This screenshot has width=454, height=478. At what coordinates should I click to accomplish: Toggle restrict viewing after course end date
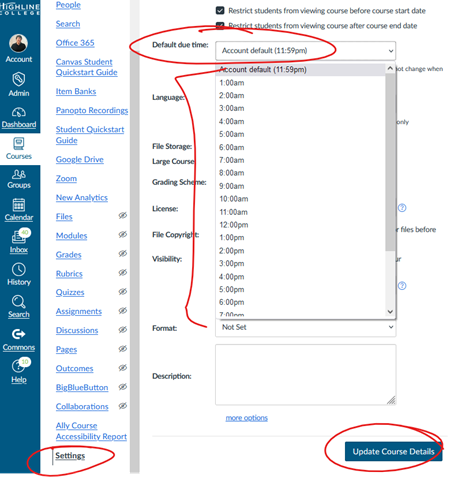[220, 25]
